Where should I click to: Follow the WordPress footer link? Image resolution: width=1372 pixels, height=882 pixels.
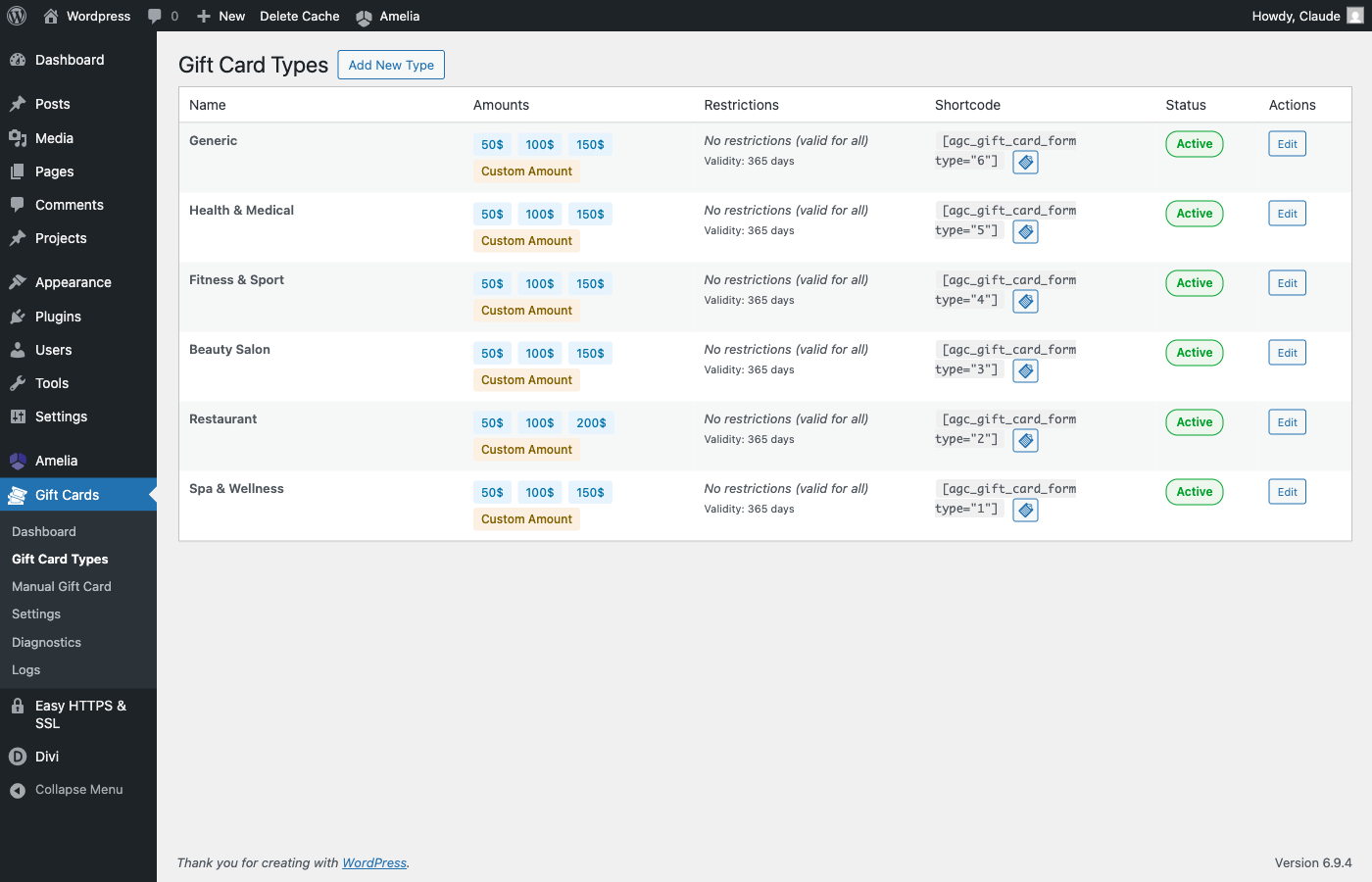click(374, 863)
